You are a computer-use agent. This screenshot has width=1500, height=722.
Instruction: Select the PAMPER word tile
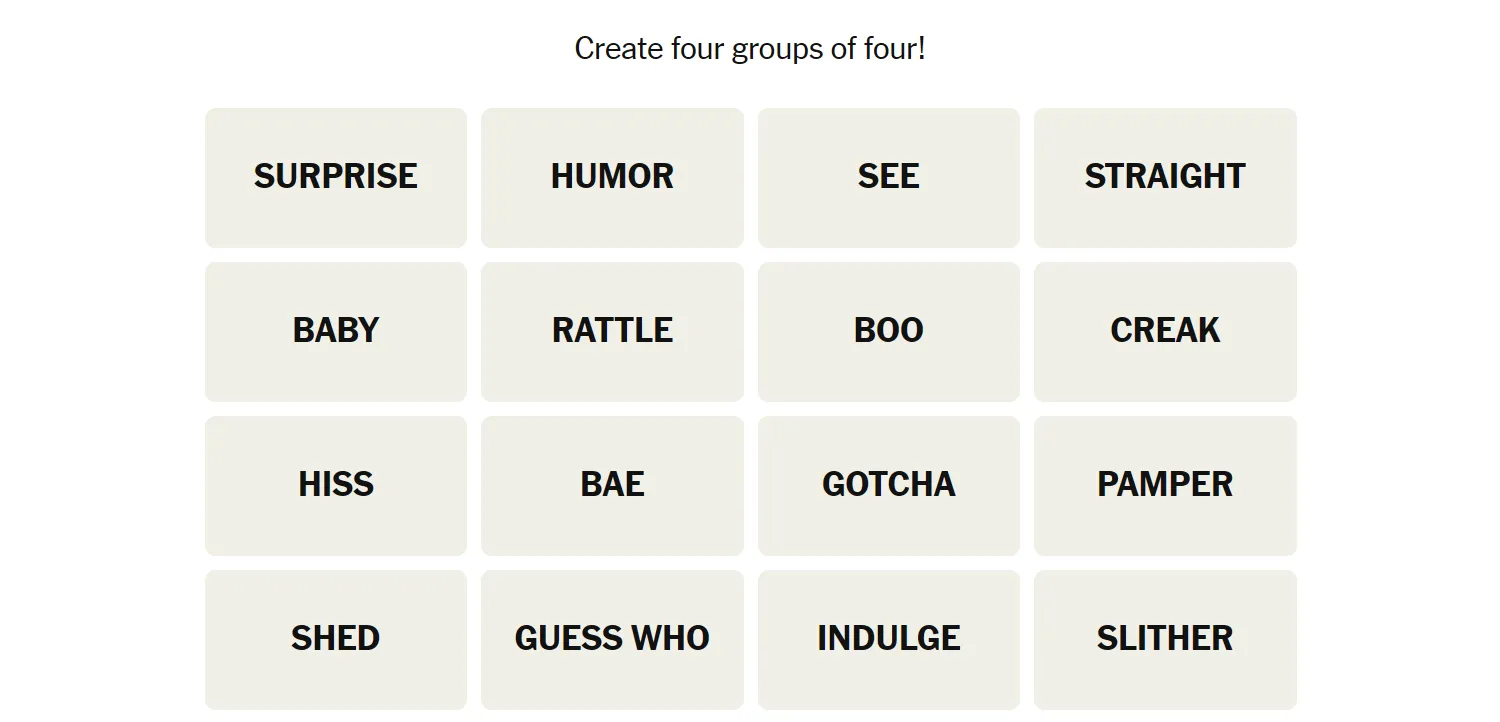click(1165, 486)
